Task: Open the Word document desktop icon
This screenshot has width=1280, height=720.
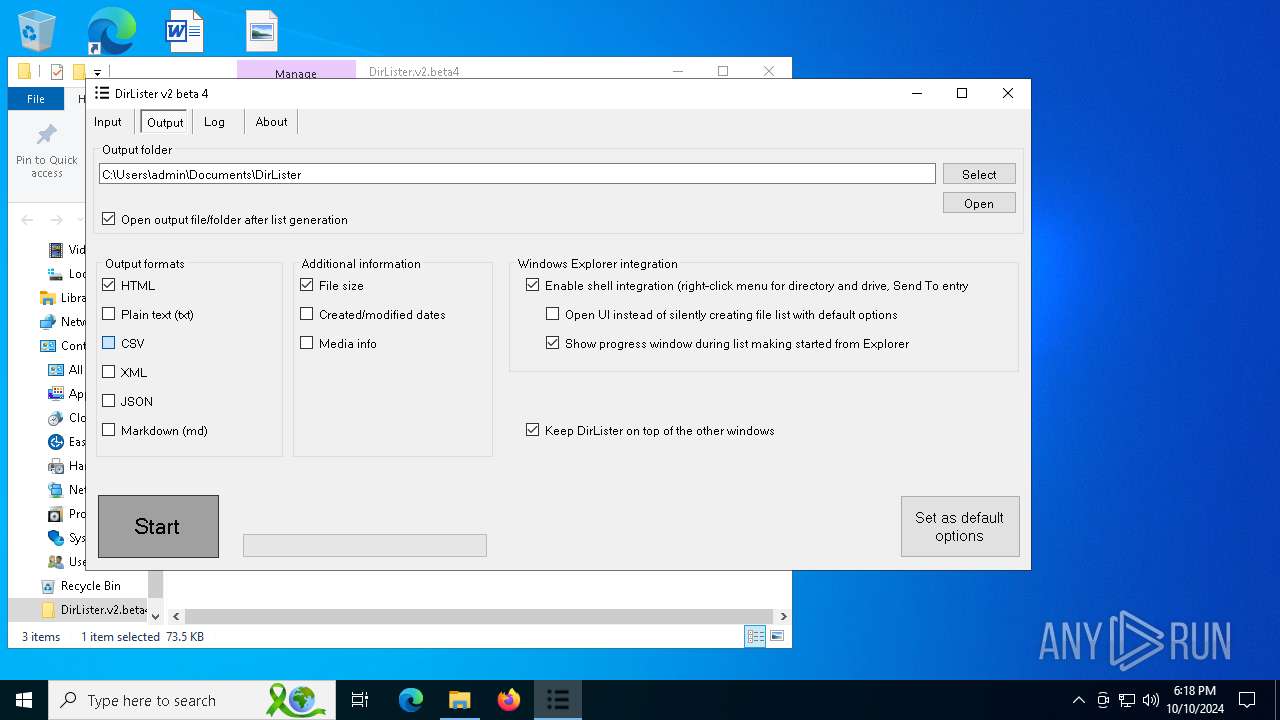Action: [185, 30]
